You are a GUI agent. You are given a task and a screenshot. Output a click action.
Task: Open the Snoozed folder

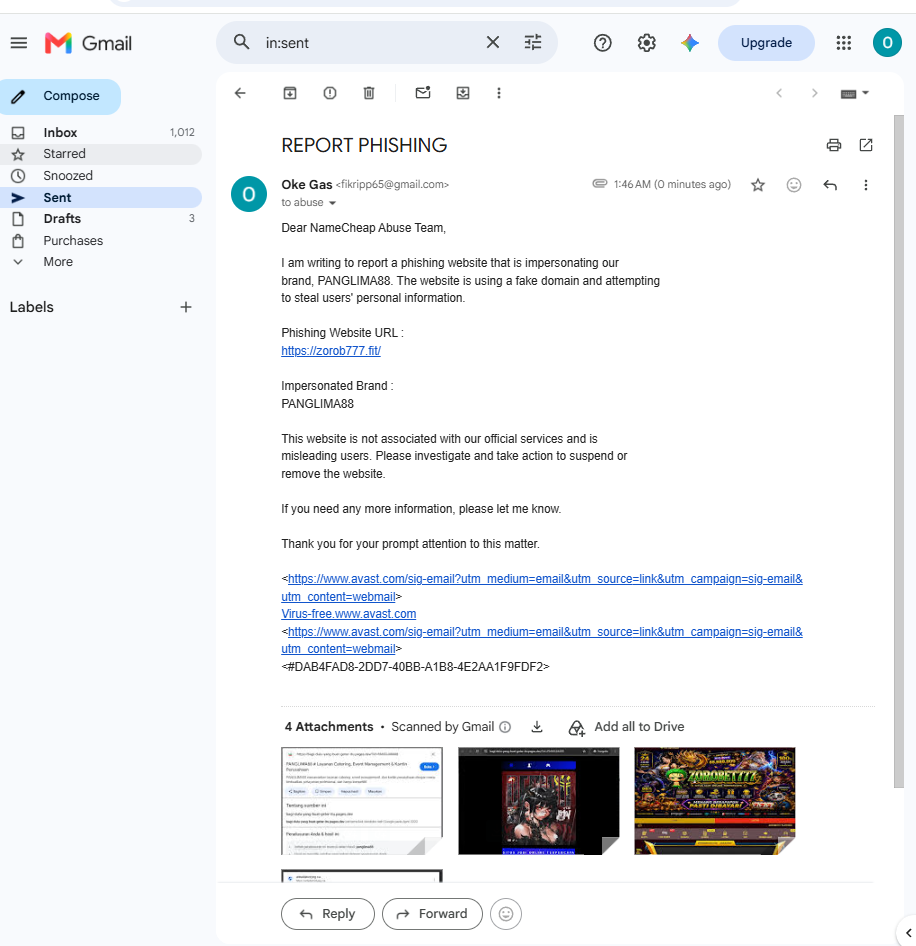click(x=101, y=176)
